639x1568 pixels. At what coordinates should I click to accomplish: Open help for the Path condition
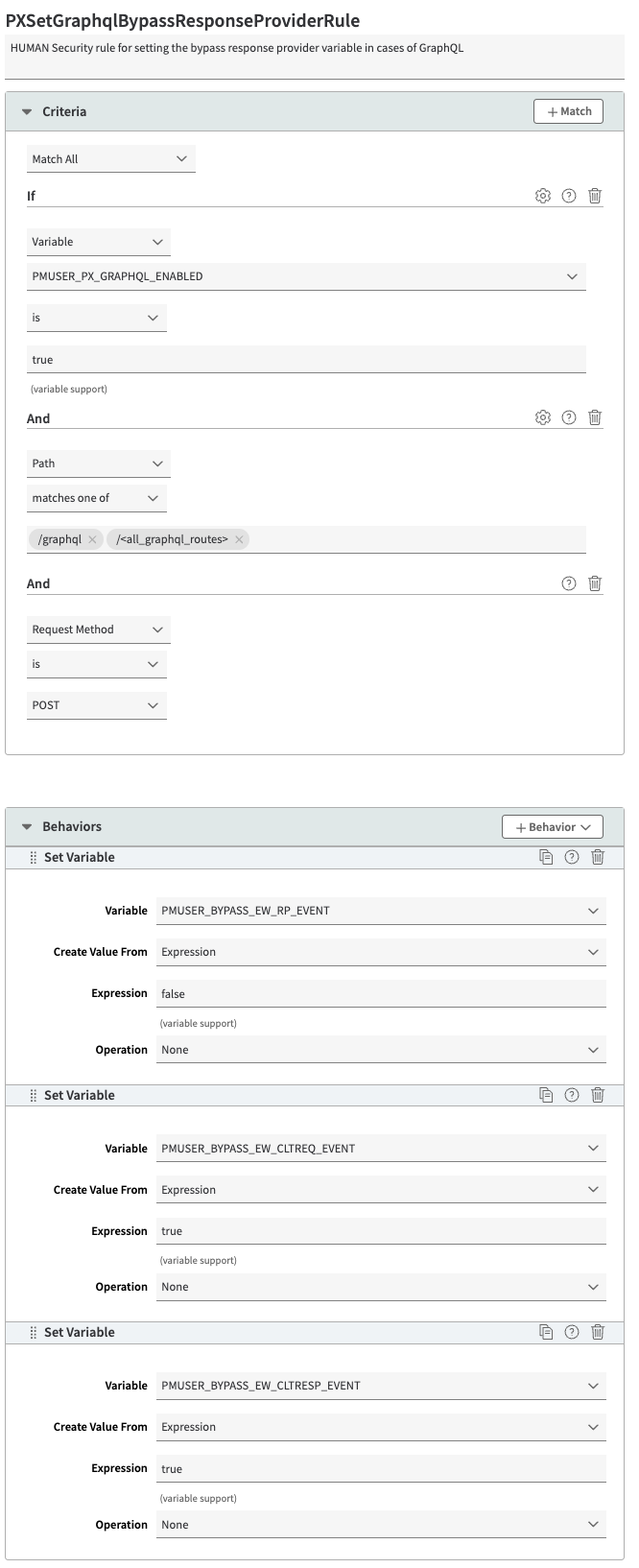click(x=569, y=417)
